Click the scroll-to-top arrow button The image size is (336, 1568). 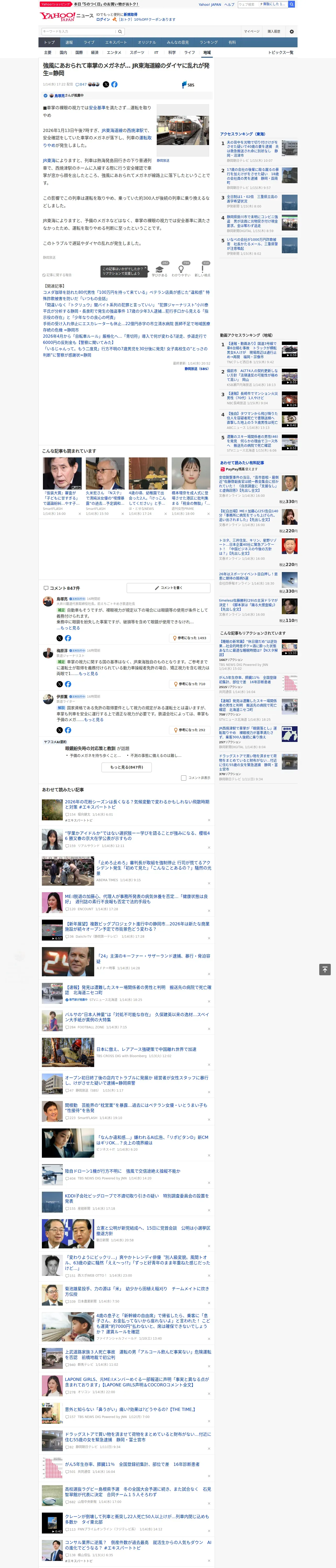tap(325, 970)
